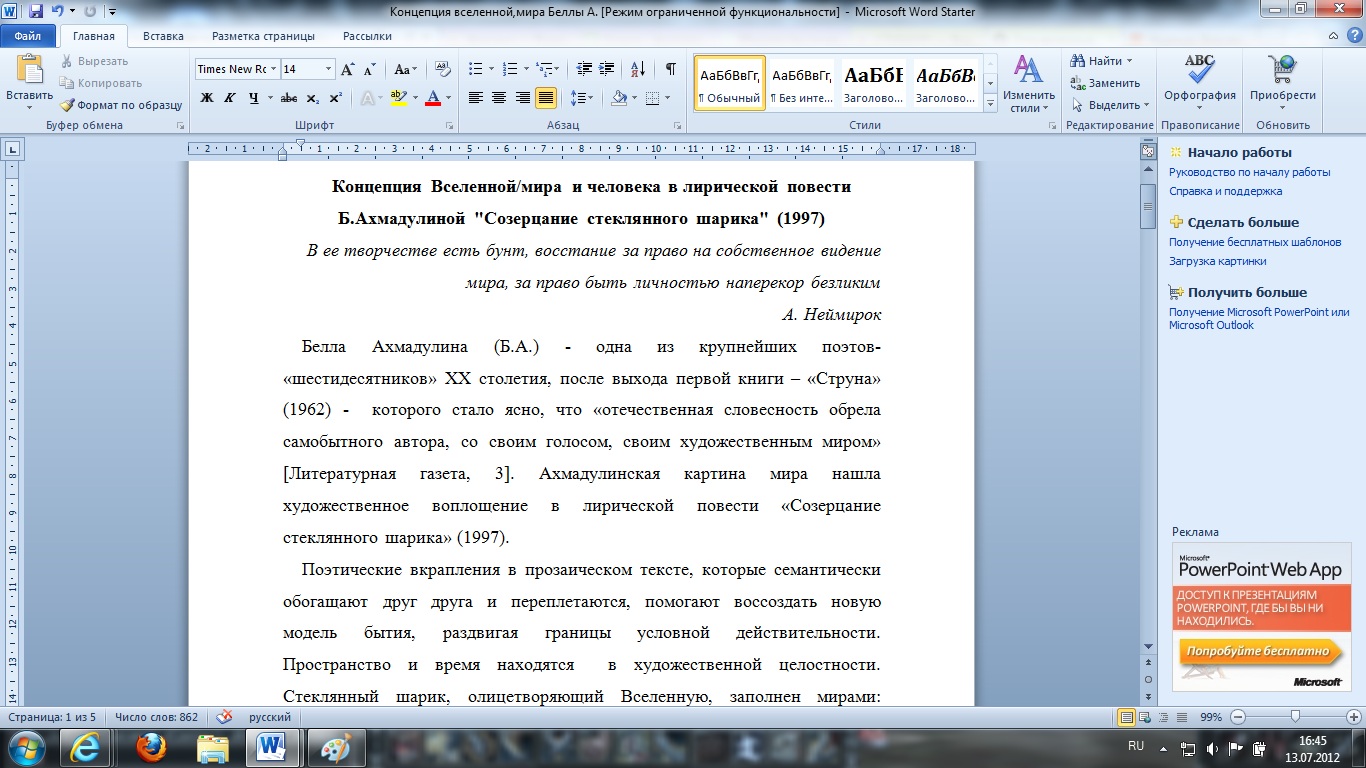The height and width of the screenshot is (768, 1366).
Task: Click the Paste (Вставить) clipboard icon
Action: pos(30,69)
